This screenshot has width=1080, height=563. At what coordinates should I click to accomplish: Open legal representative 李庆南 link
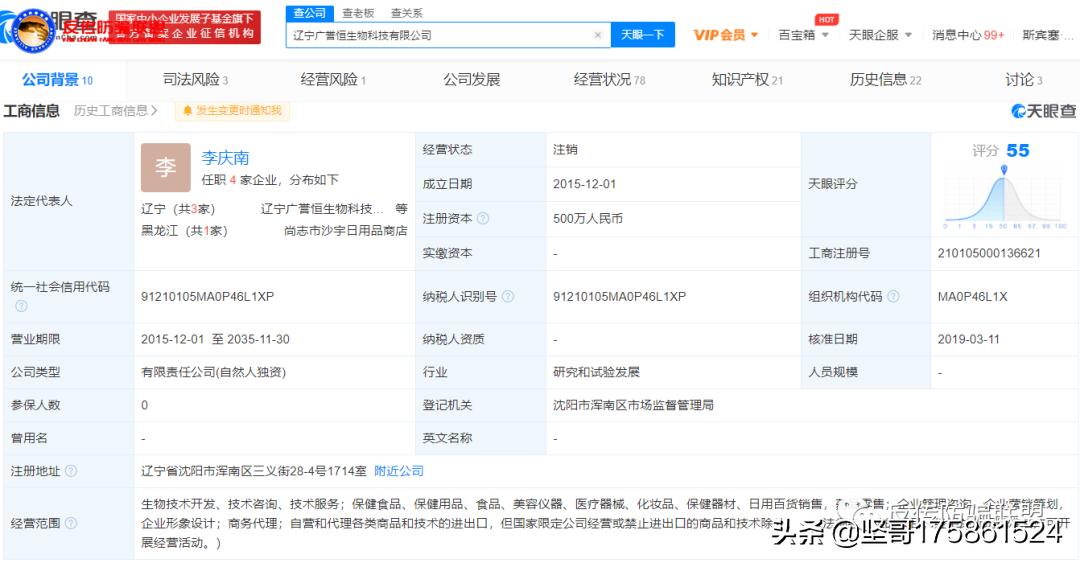click(x=225, y=158)
